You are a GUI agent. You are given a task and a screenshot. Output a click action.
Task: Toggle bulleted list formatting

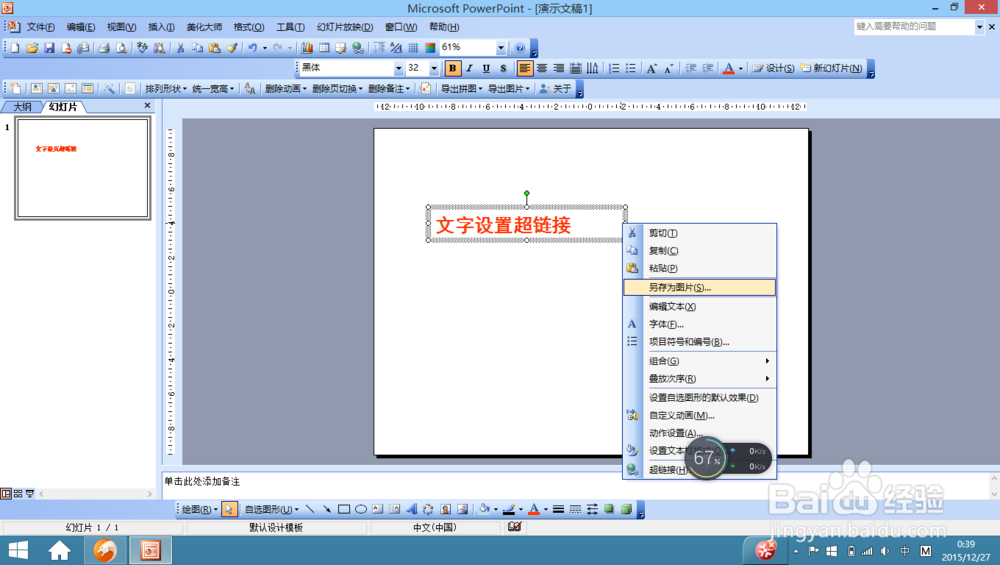coord(631,68)
